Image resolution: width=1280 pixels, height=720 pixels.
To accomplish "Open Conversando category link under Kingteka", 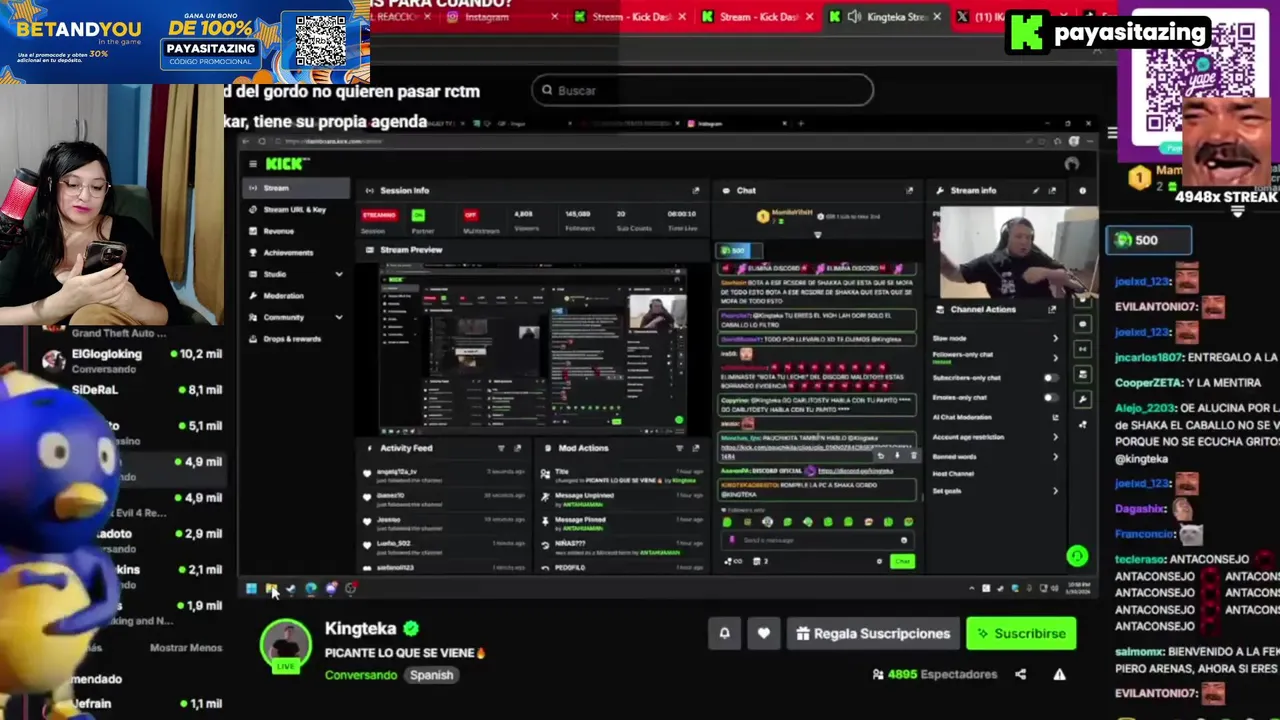I will tap(361, 675).
